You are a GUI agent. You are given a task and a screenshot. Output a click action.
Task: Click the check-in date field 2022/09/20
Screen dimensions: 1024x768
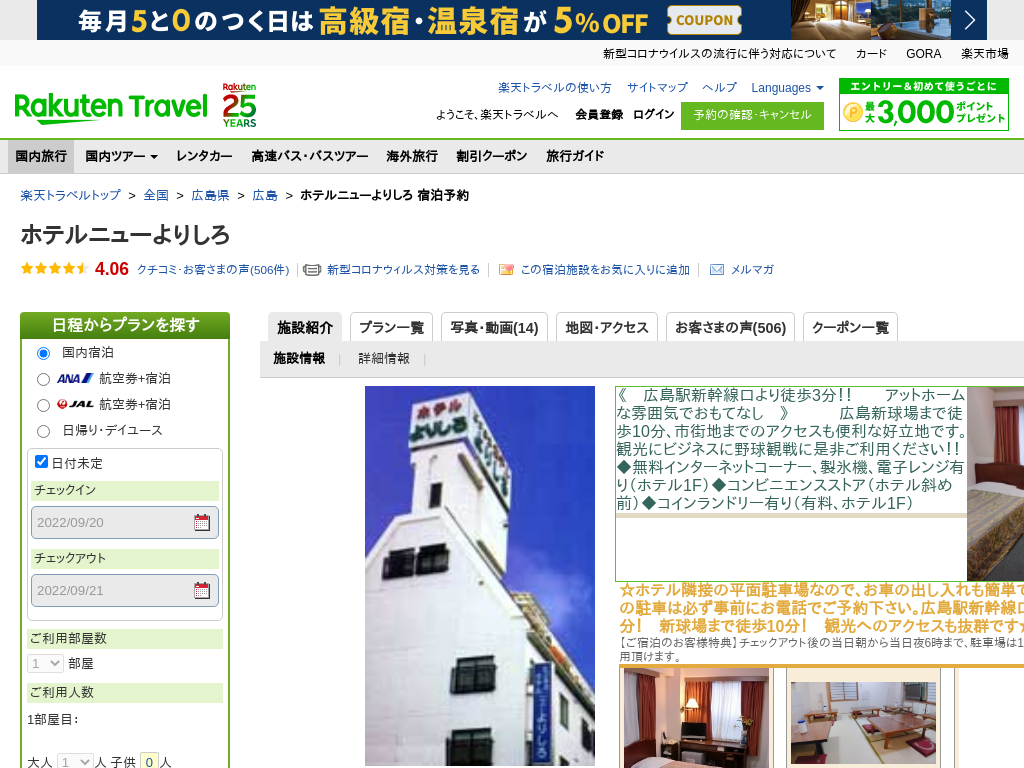125,522
